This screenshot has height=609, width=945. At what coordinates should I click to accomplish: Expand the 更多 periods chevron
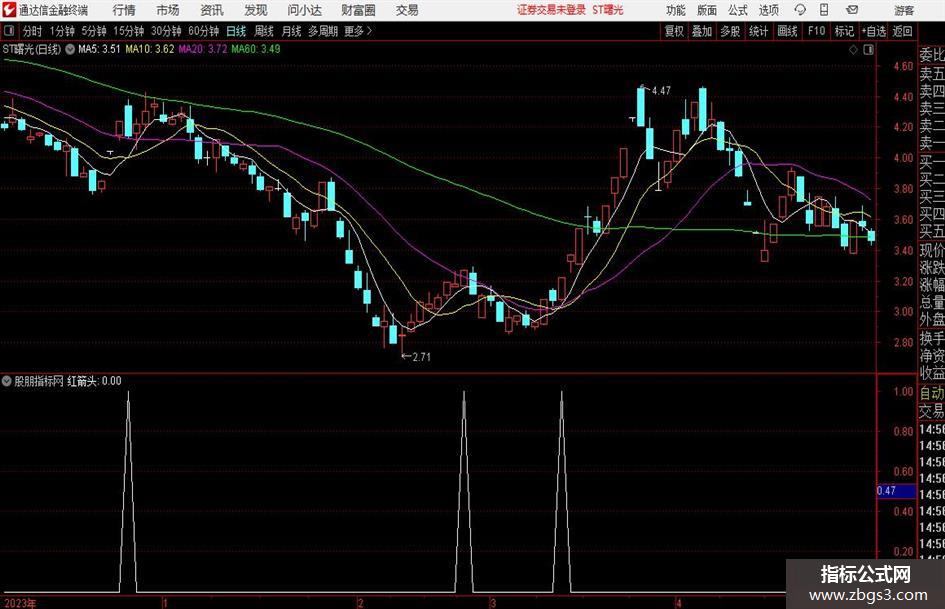(369, 31)
